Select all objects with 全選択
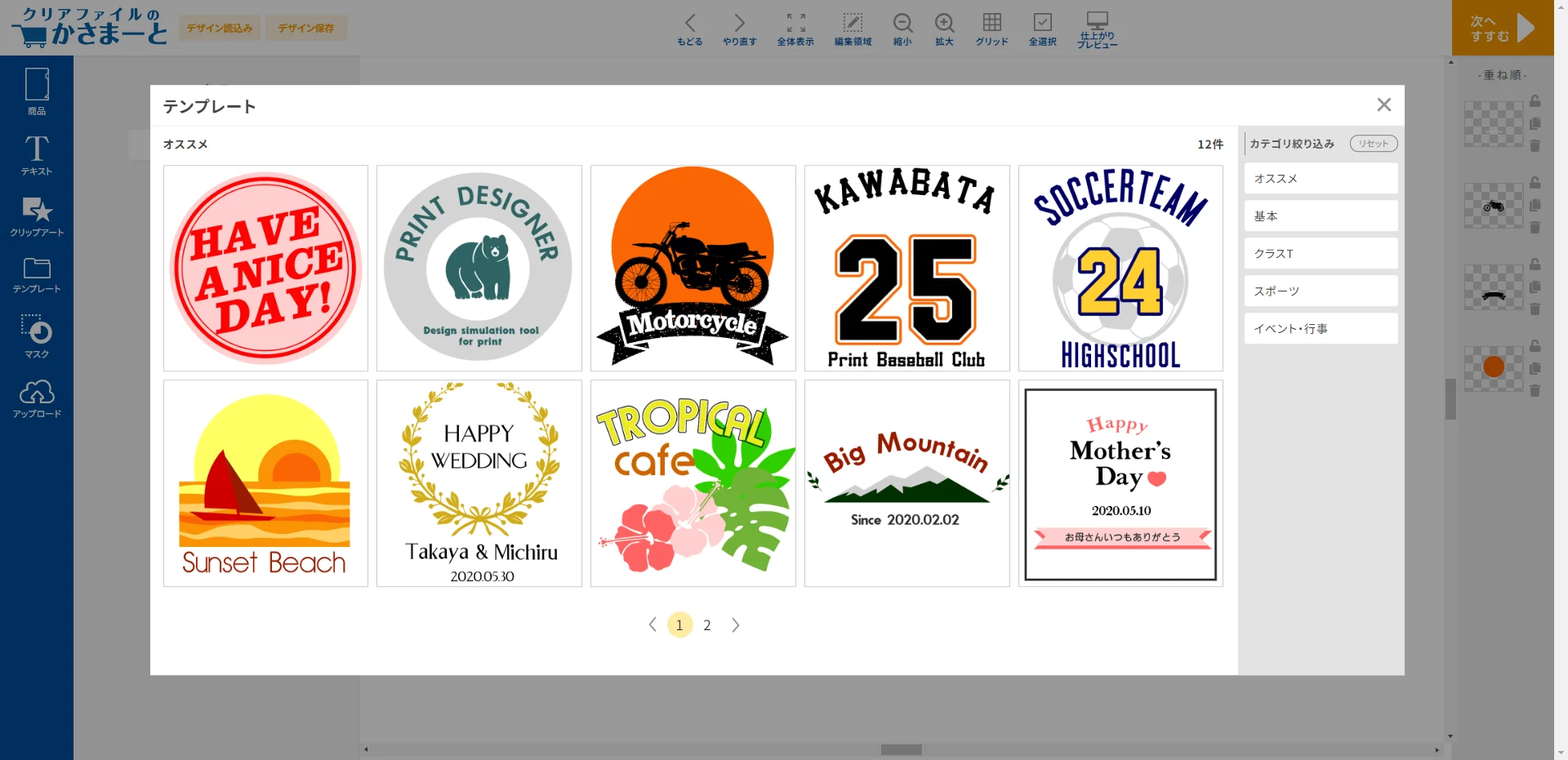This screenshot has height=760, width=1568. pyautogui.click(x=1043, y=29)
